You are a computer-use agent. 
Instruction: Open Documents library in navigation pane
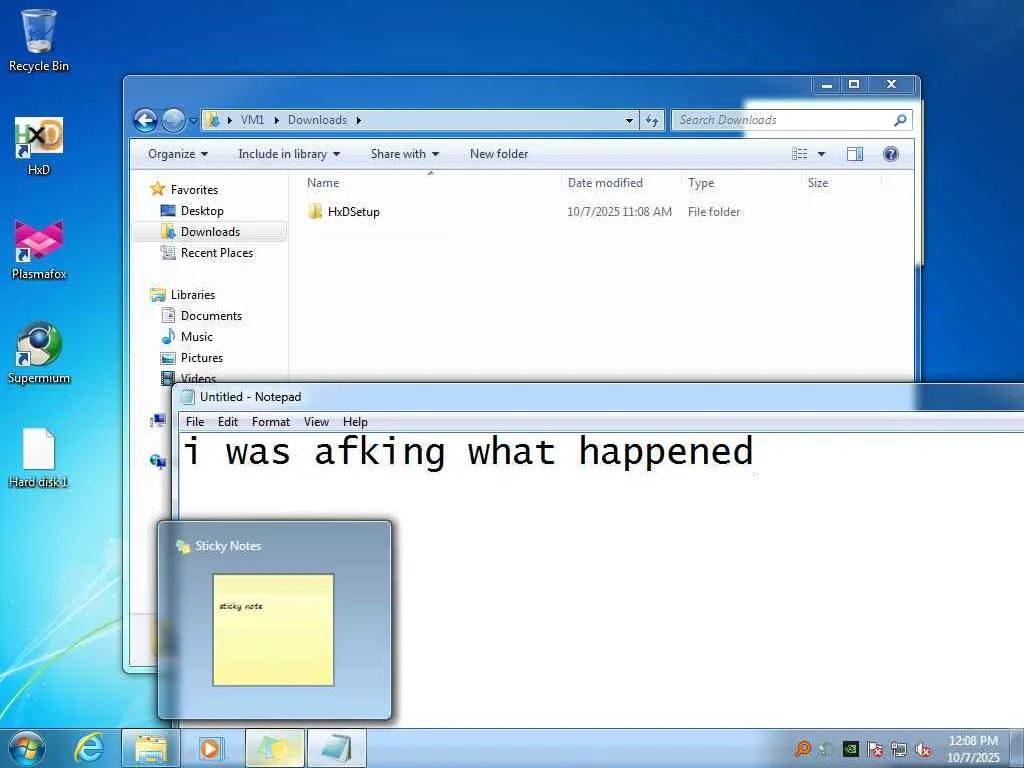(x=211, y=315)
